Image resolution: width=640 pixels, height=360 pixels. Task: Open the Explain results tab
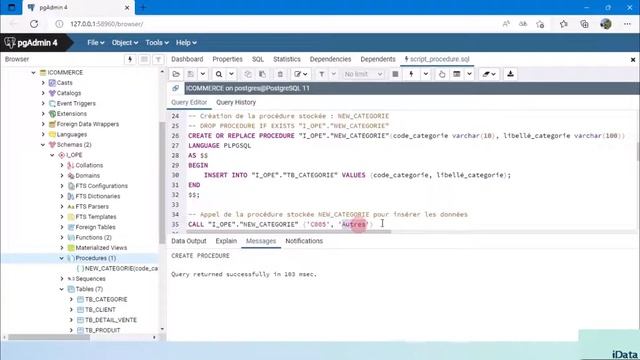(x=226, y=241)
